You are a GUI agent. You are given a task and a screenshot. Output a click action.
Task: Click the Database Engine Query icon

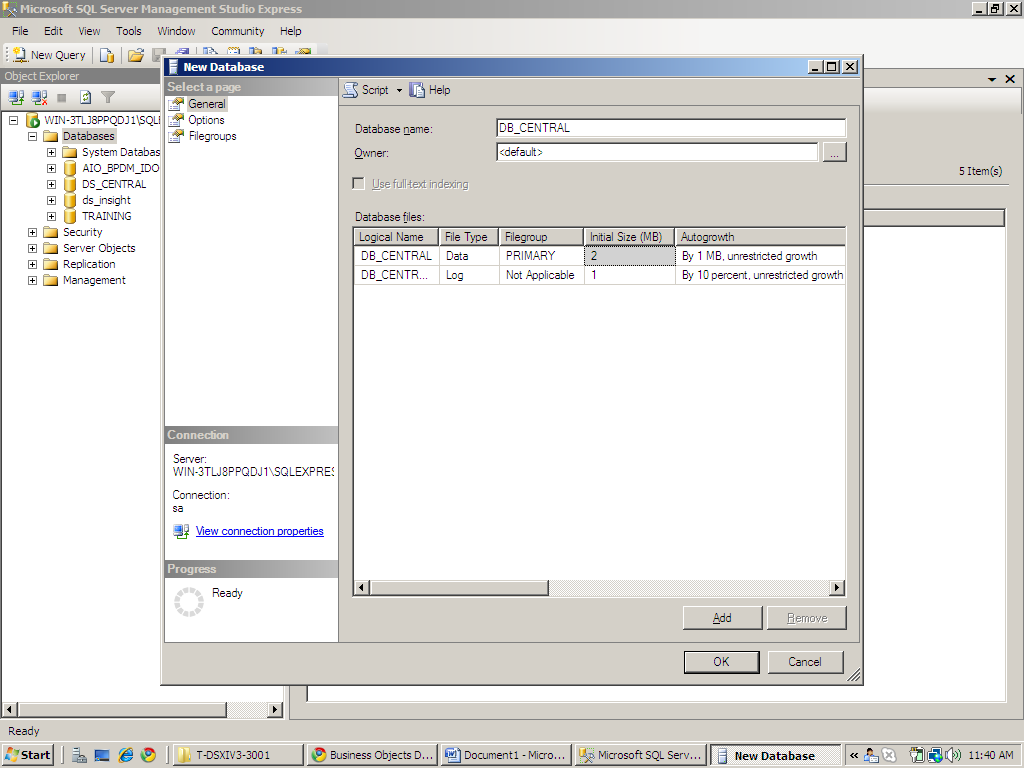(106, 56)
